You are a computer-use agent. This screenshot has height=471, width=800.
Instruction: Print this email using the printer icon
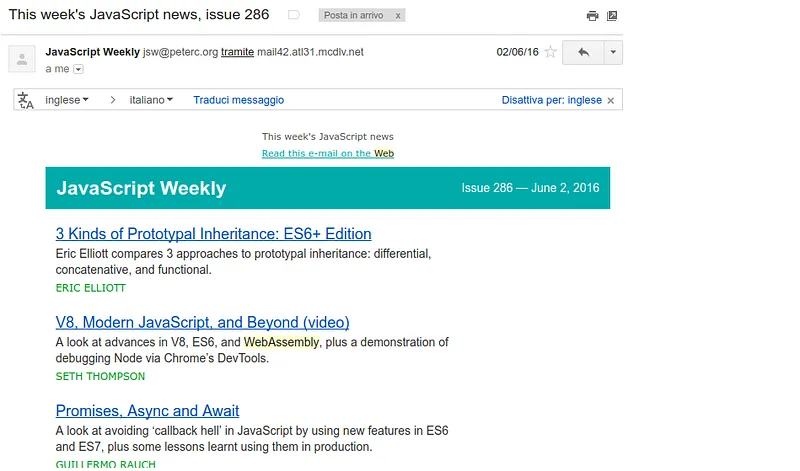pyautogui.click(x=592, y=16)
